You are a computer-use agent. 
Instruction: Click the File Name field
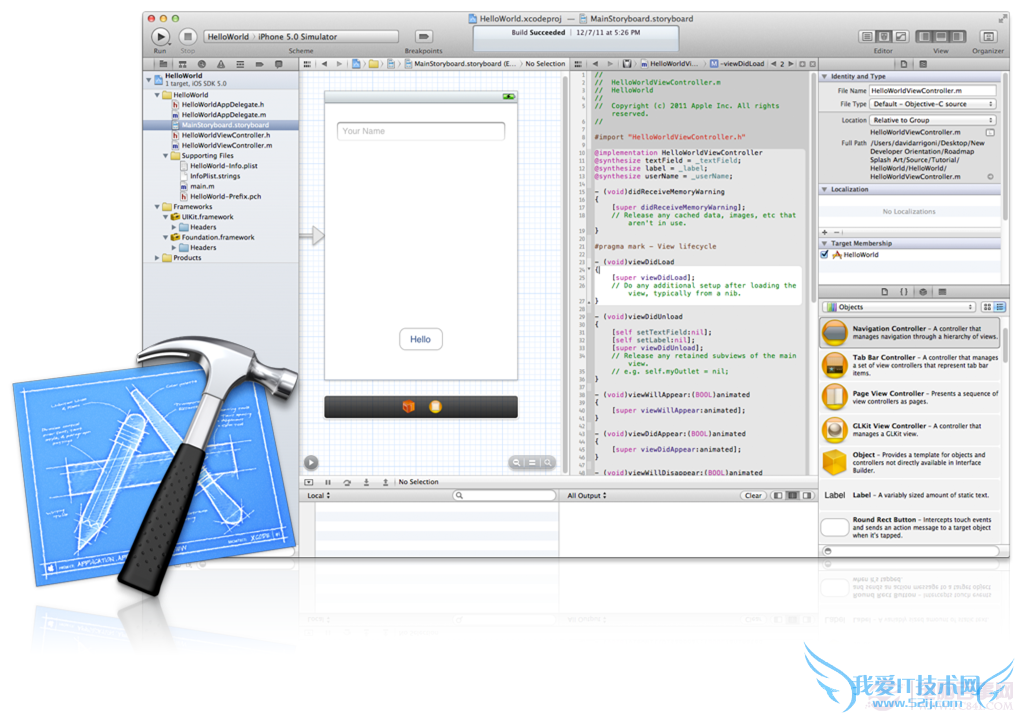tap(933, 91)
